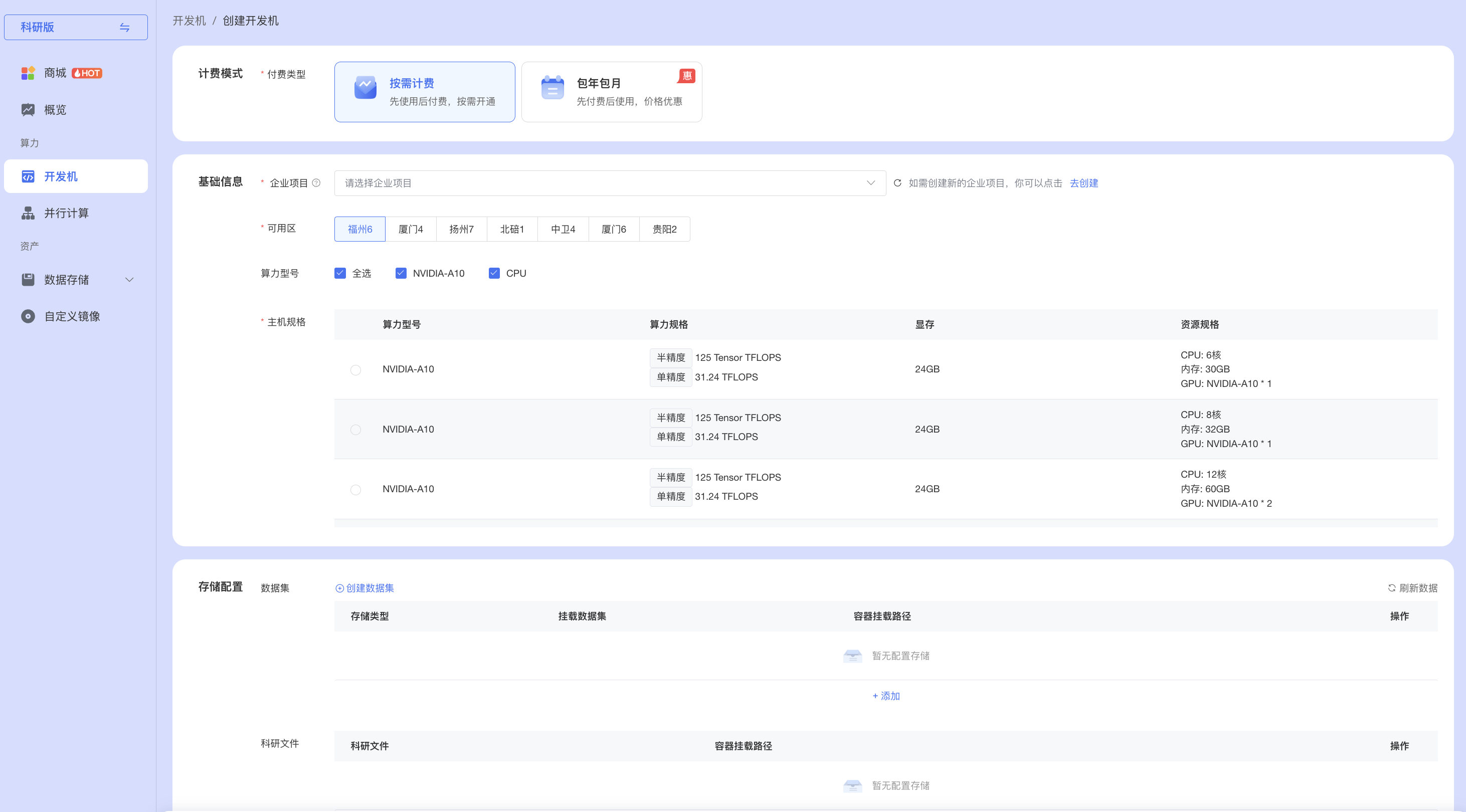Open the 科研版 version switcher
Viewport: 1466px width, 812px height.
pyautogui.click(x=76, y=27)
